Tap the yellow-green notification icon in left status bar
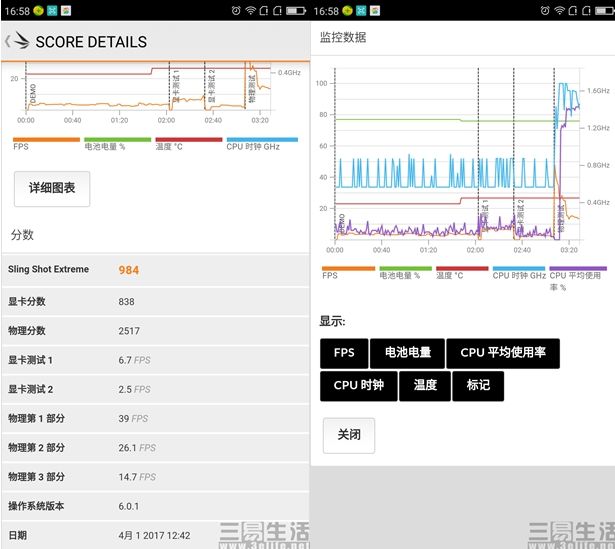This screenshot has width=615, height=549. (x=38, y=11)
